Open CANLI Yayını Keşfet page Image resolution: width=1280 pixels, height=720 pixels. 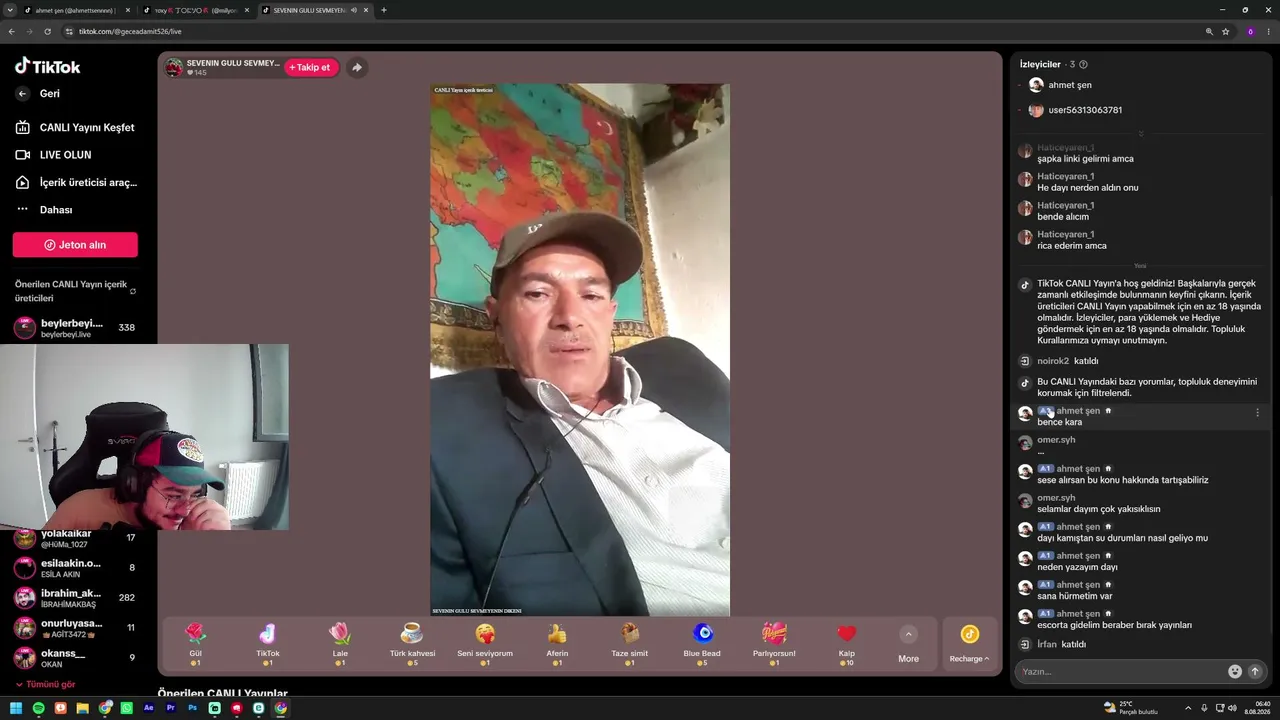75,127
